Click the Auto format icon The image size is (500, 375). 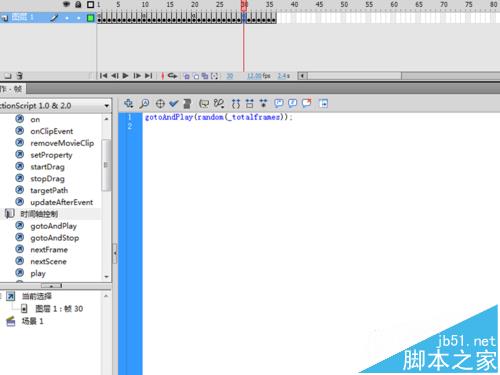pos(187,104)
